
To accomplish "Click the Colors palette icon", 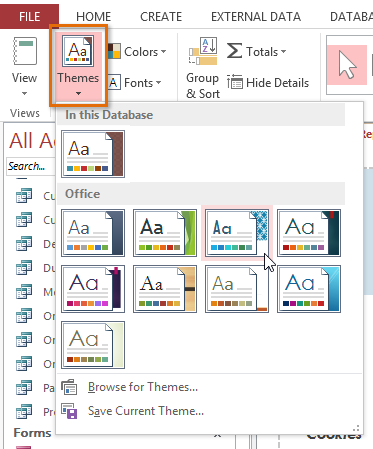I will (114, 51).
